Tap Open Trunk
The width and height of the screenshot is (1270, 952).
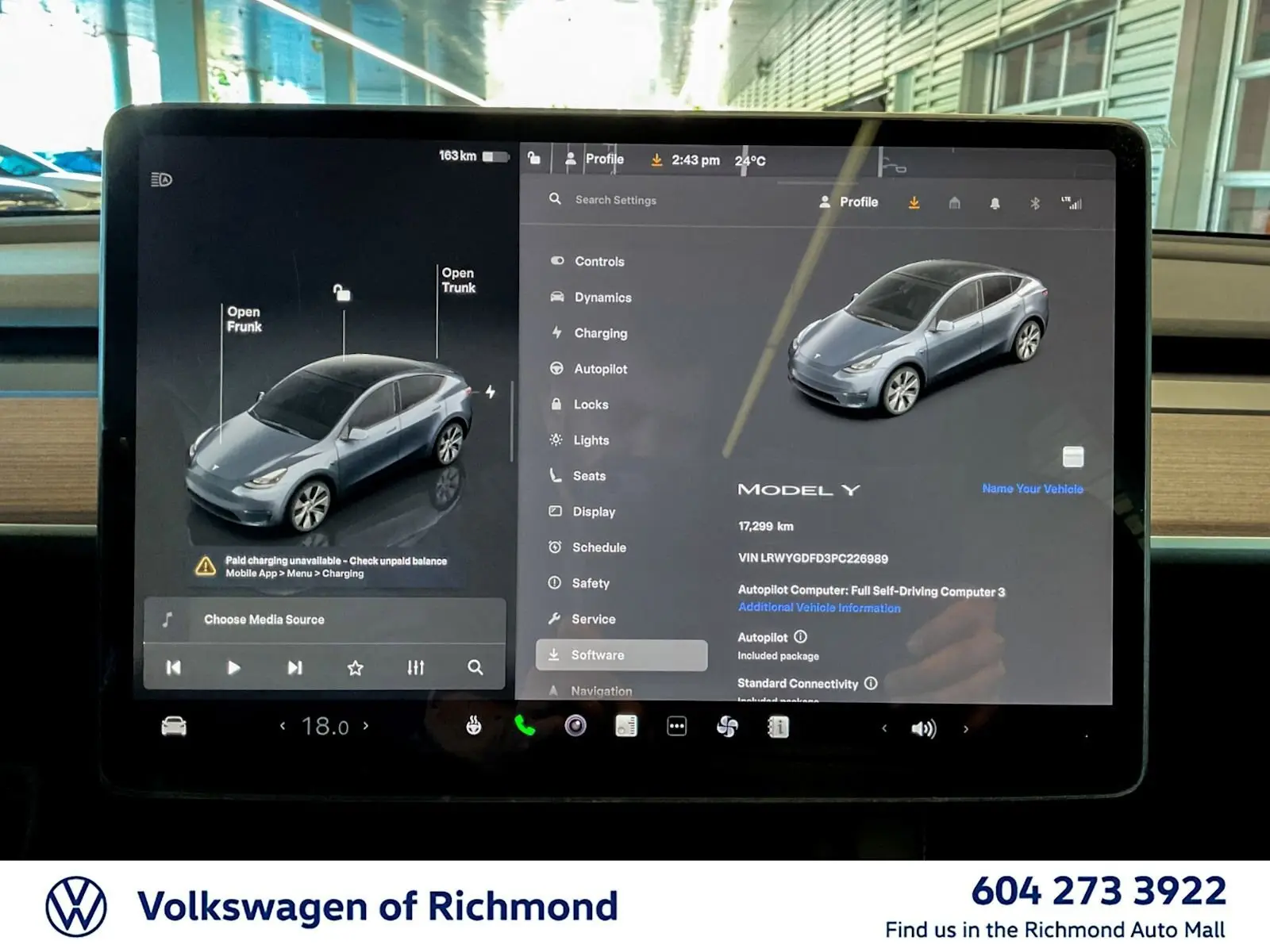tap(458, 280)
